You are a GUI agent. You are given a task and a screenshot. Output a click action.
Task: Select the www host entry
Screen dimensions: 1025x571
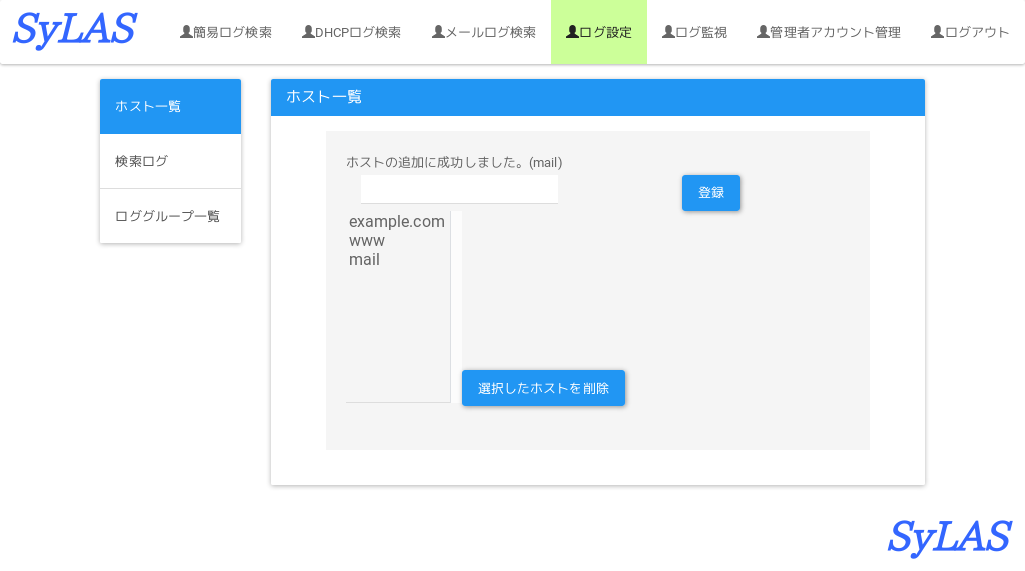[367, 241]
